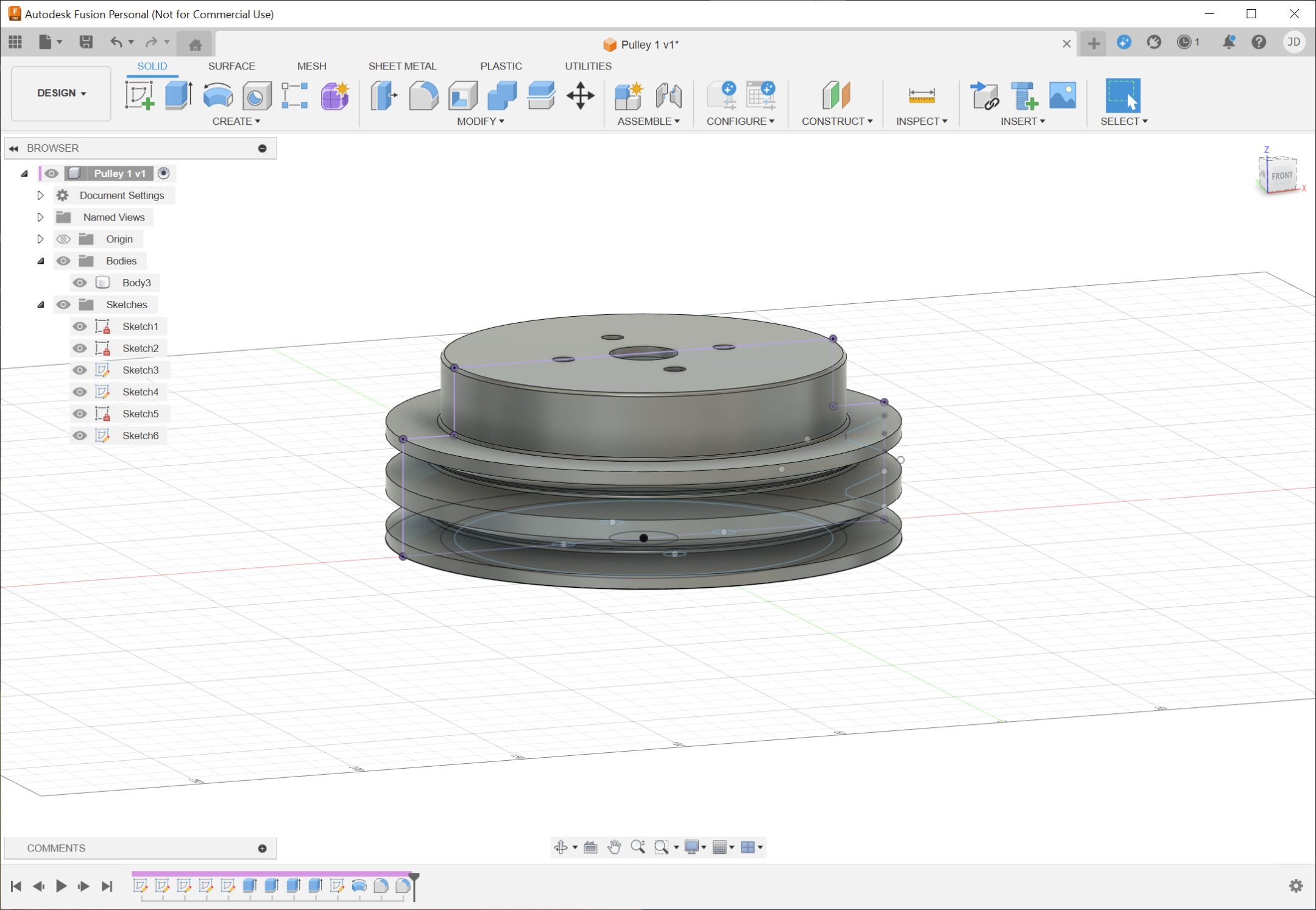This screenshot has height=910, width=1316.
Task: Select the Press Pull tool
Action: coord(384,96)
